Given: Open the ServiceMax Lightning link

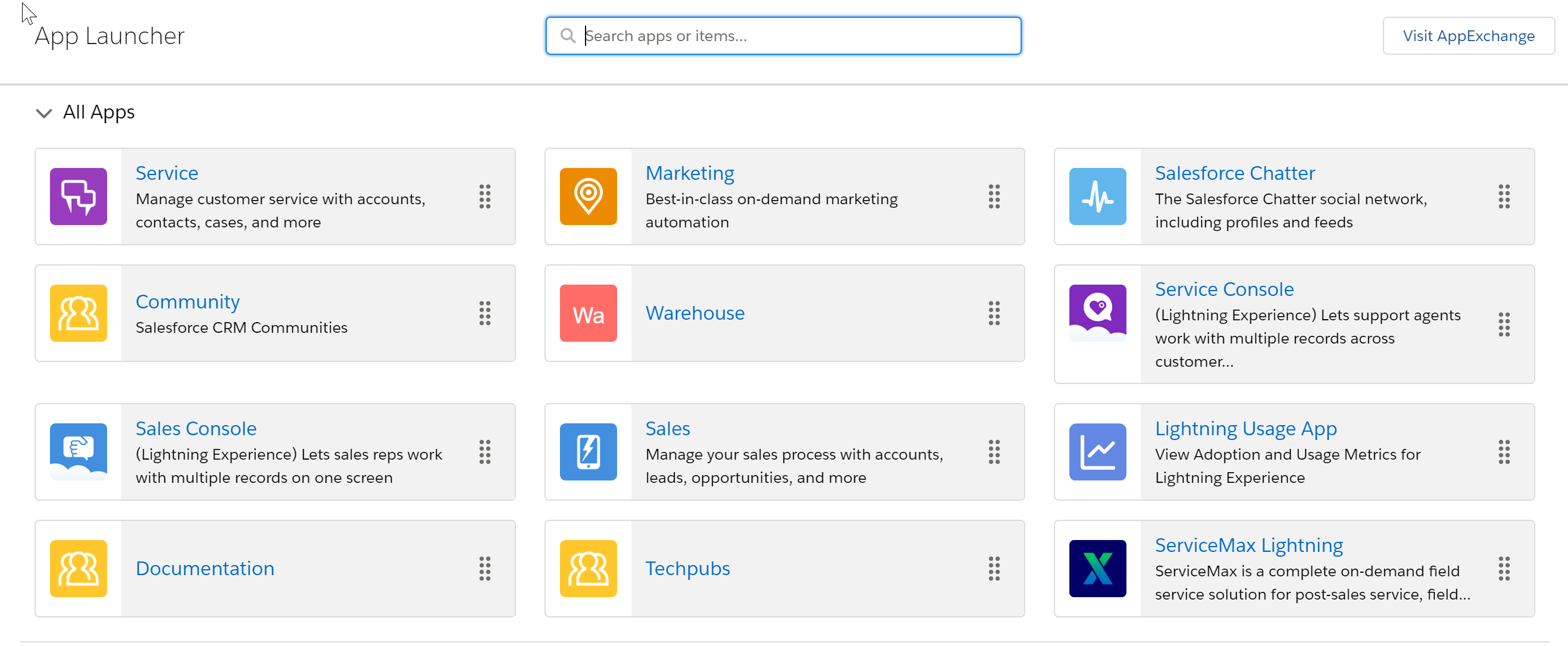Looking at the screenshot, I should (1248, 545).
